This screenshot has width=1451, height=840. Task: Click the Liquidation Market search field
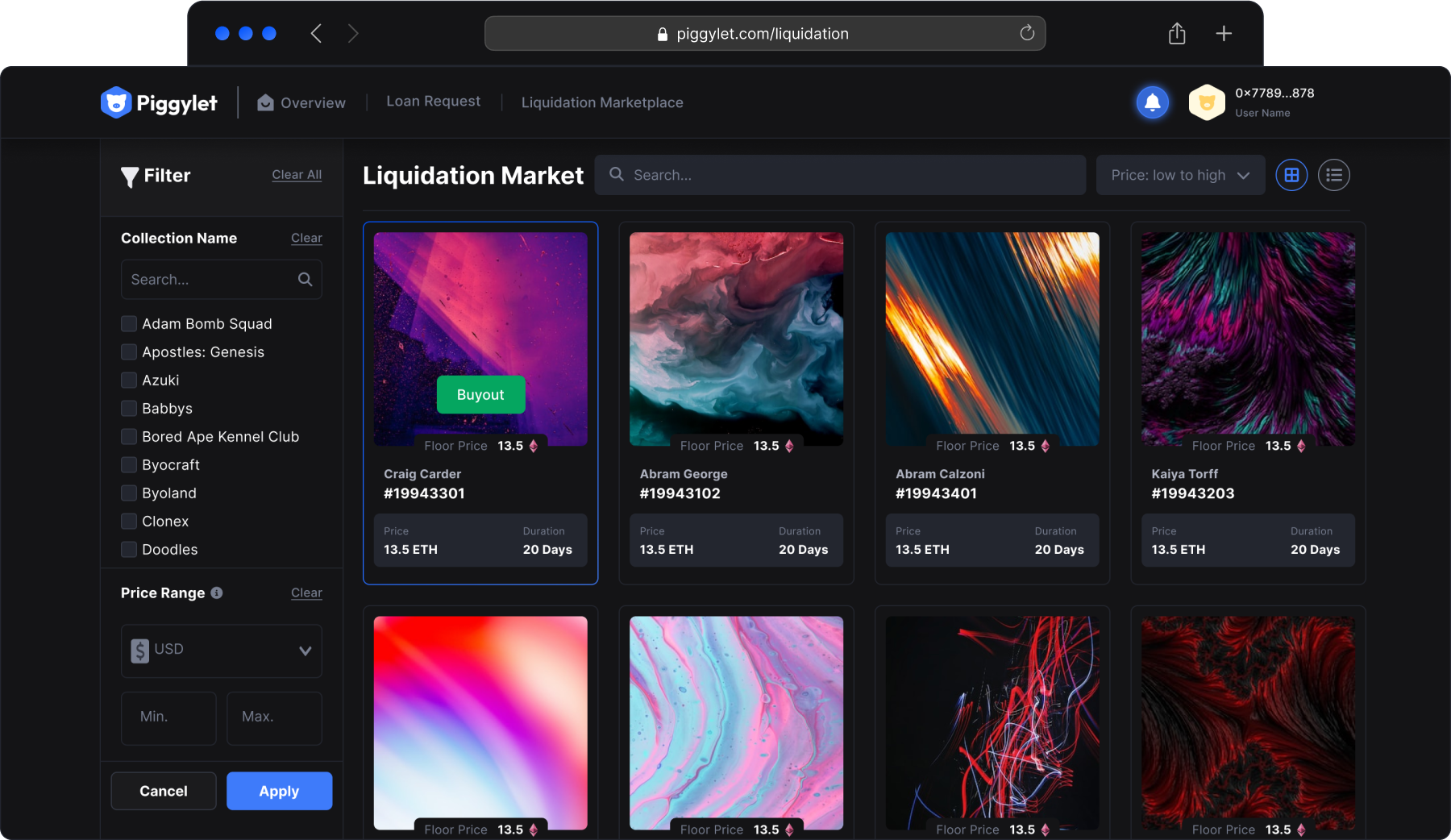click(840, 175)
